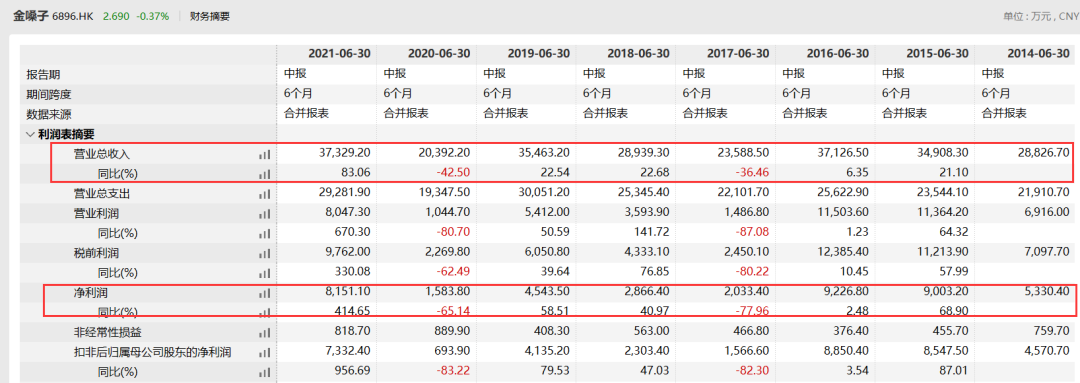Click chart icon beside 净利润 同比(%)
Image resolution: width=1080 pixels, height=383 pixels.
click(x=264, y=313)
